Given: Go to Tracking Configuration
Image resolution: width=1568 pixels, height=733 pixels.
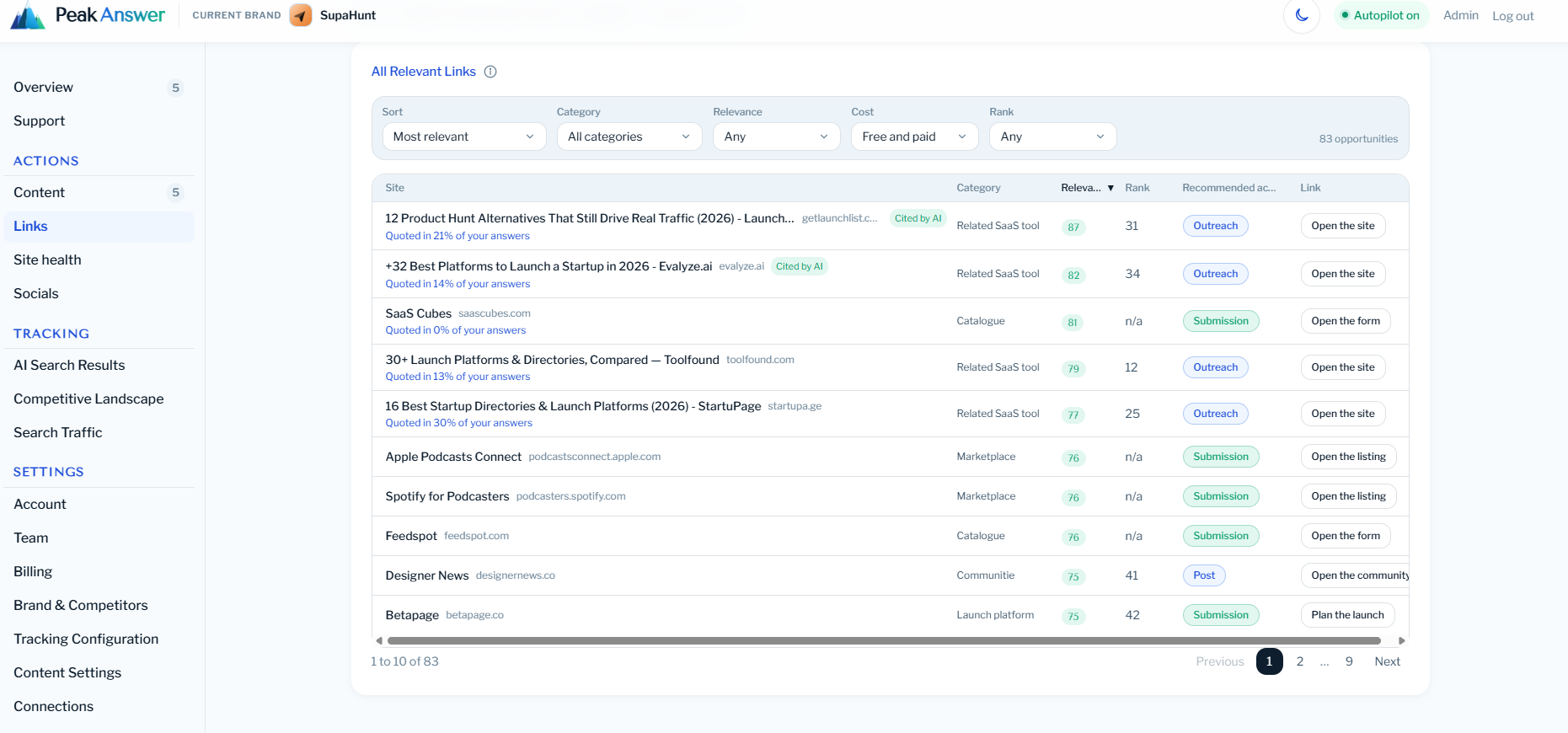Looking at the screenshot, I should (99, 639).
